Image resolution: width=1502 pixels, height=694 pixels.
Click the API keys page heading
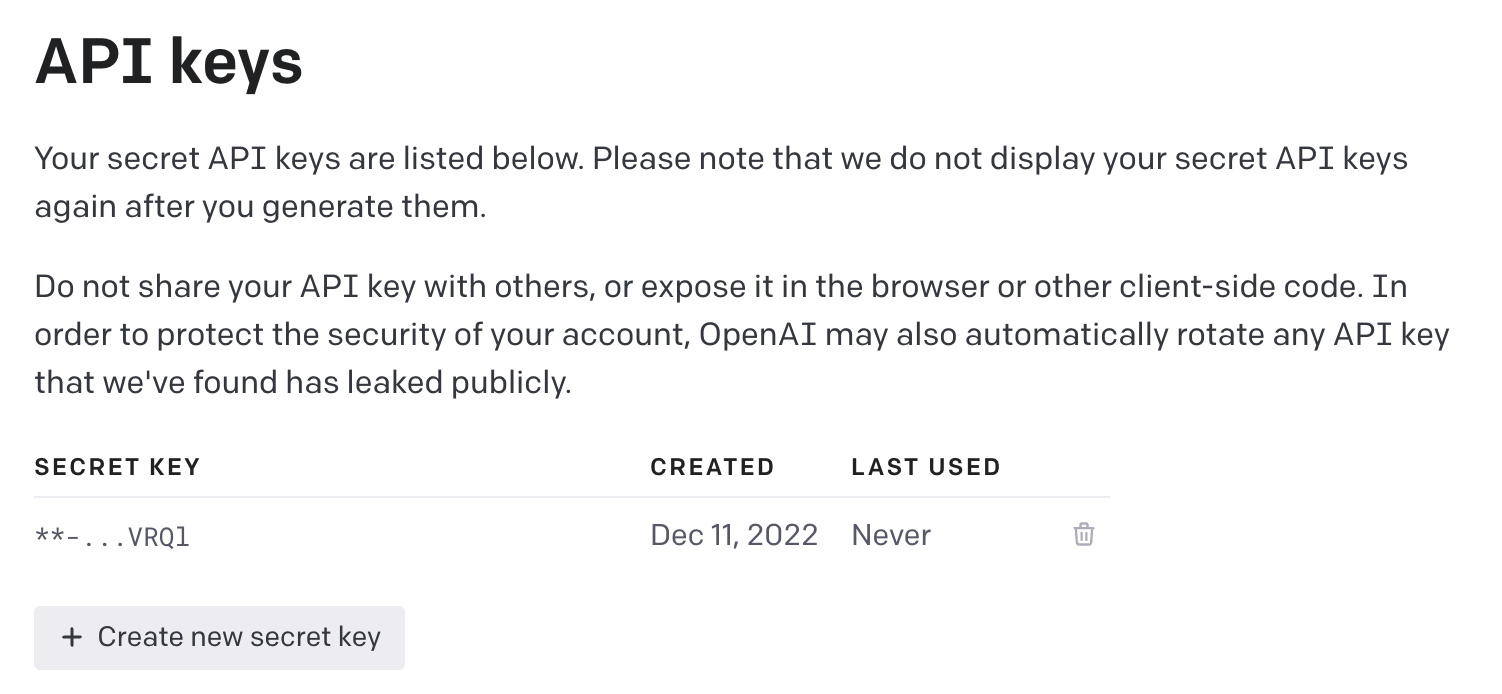[168, 62]
